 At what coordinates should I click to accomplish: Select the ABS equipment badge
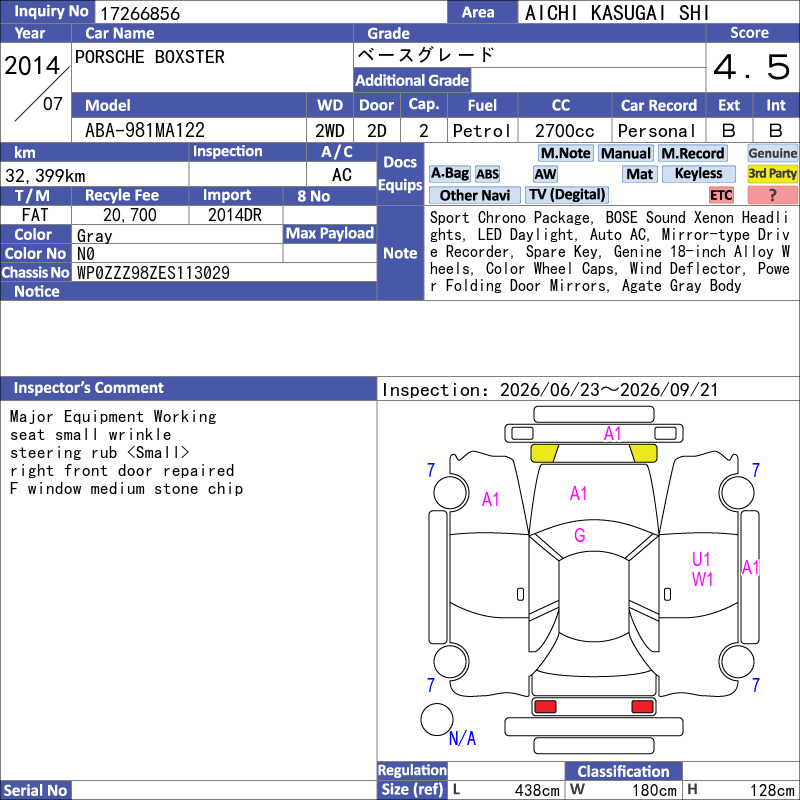(487, 174)
